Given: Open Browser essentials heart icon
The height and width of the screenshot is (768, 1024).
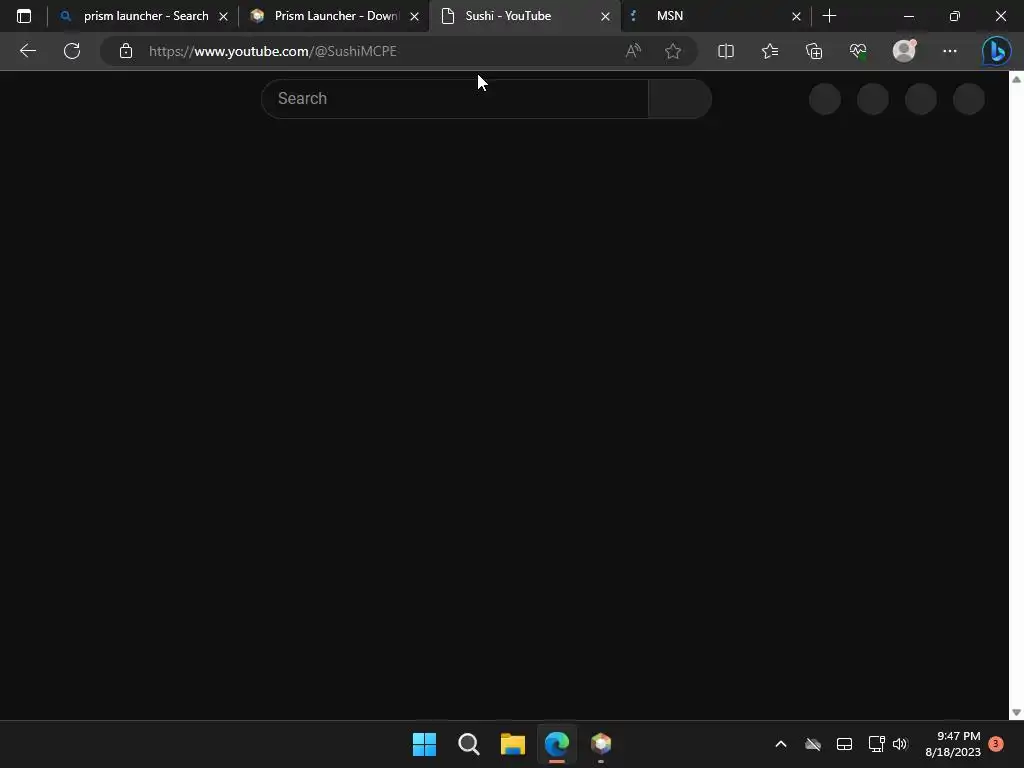Looking at the screenshot, I should [858, 51].
